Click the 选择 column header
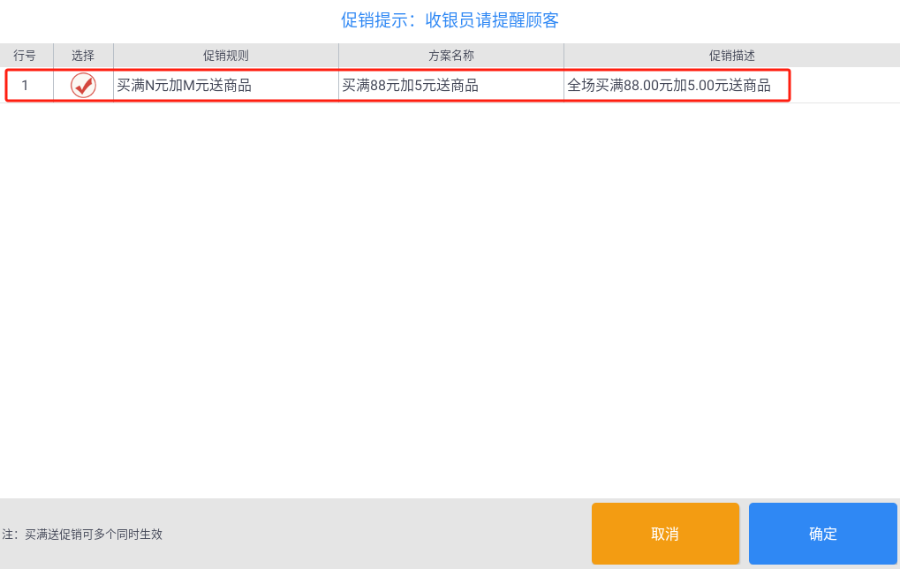 [x=83, y=56]
